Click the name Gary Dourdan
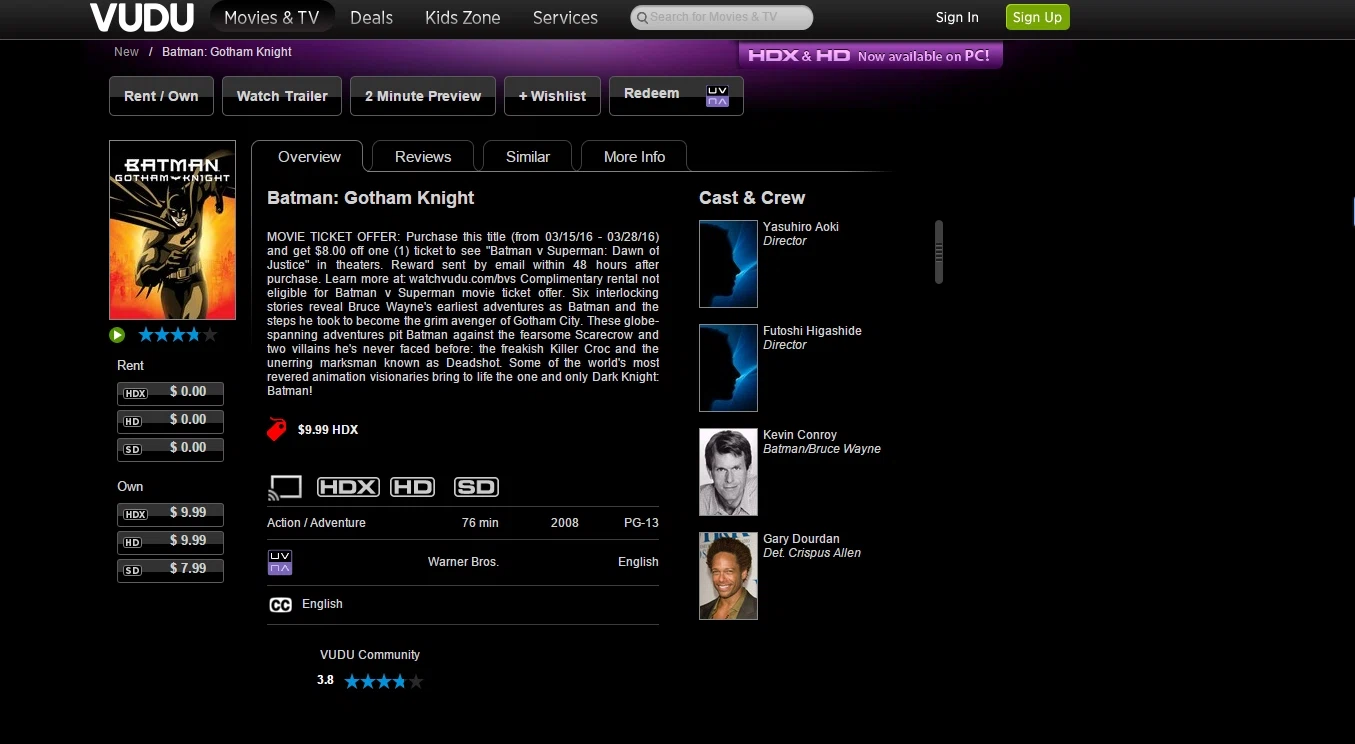Image resolution: width=1355 pixels, height=744 pixels. pyautogui.click(x=801, y=539)
